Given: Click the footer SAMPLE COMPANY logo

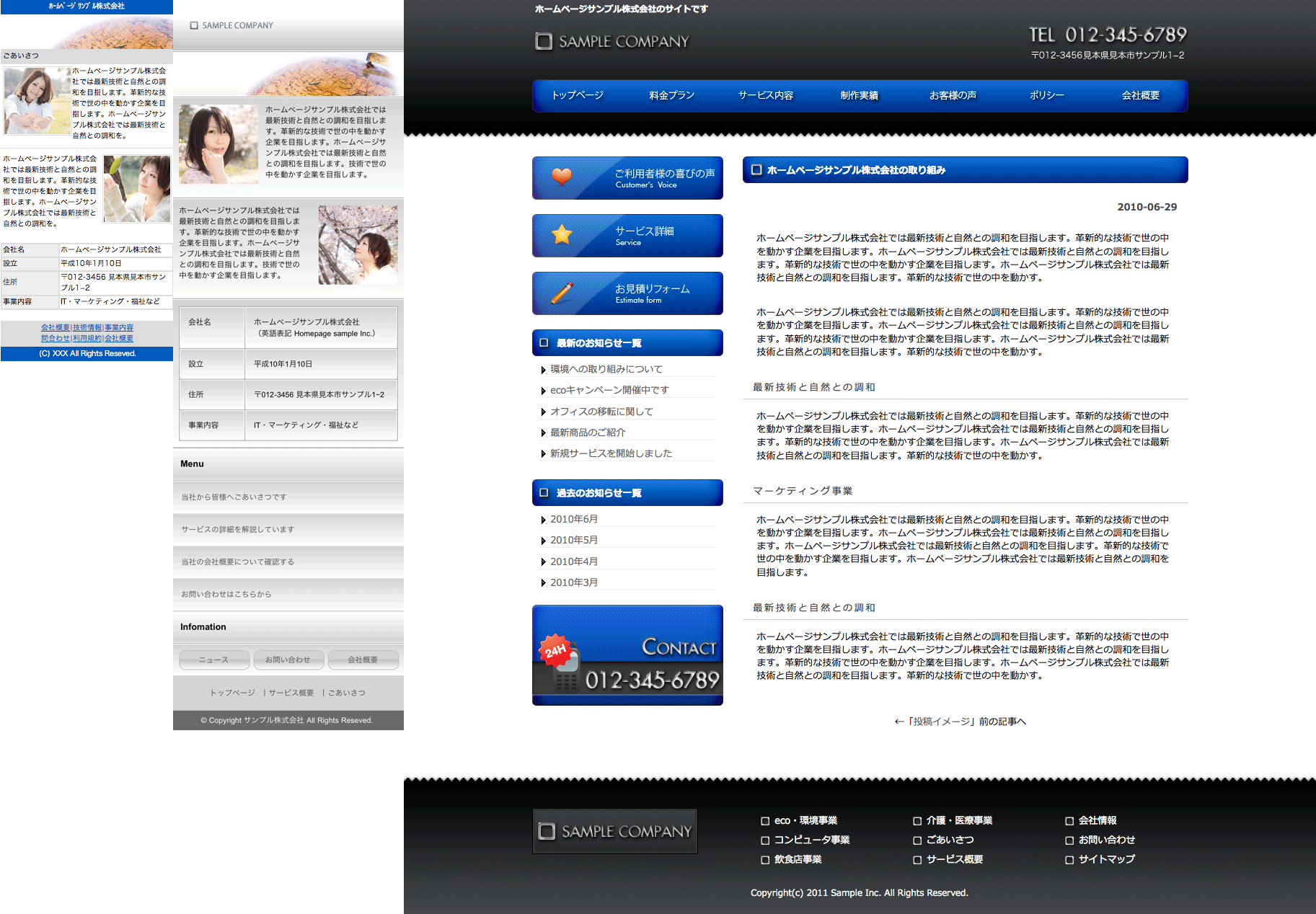Looking at the screenshot, I should 615,831.
